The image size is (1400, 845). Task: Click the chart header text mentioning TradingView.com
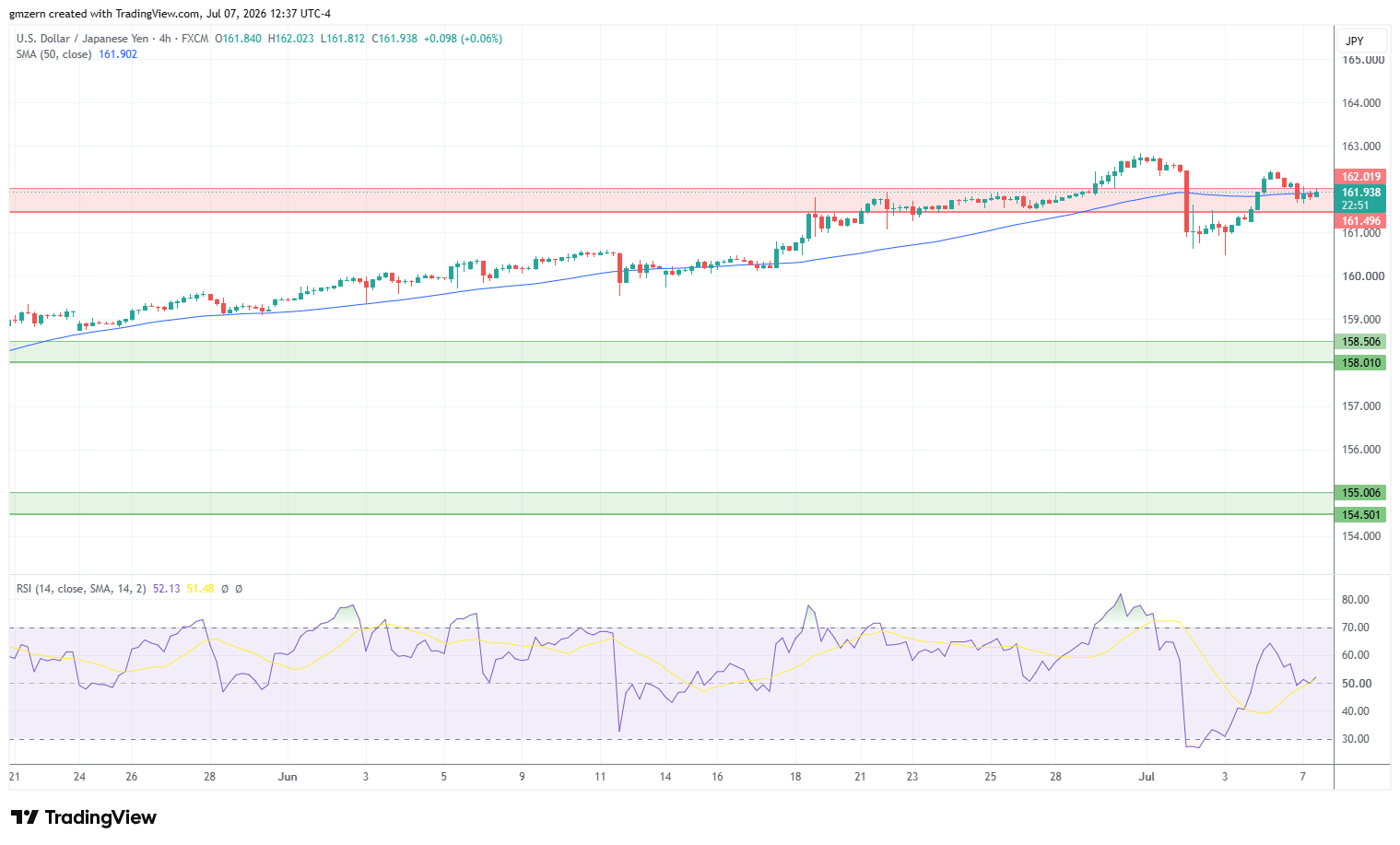pos(171,14)
